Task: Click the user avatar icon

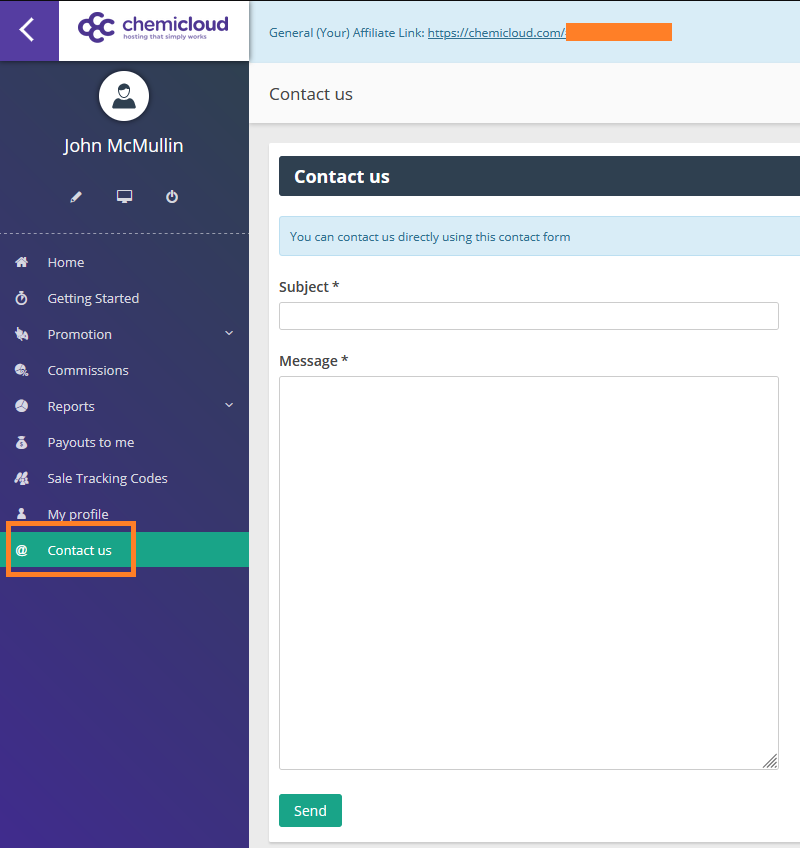Action: pos(124,97)
